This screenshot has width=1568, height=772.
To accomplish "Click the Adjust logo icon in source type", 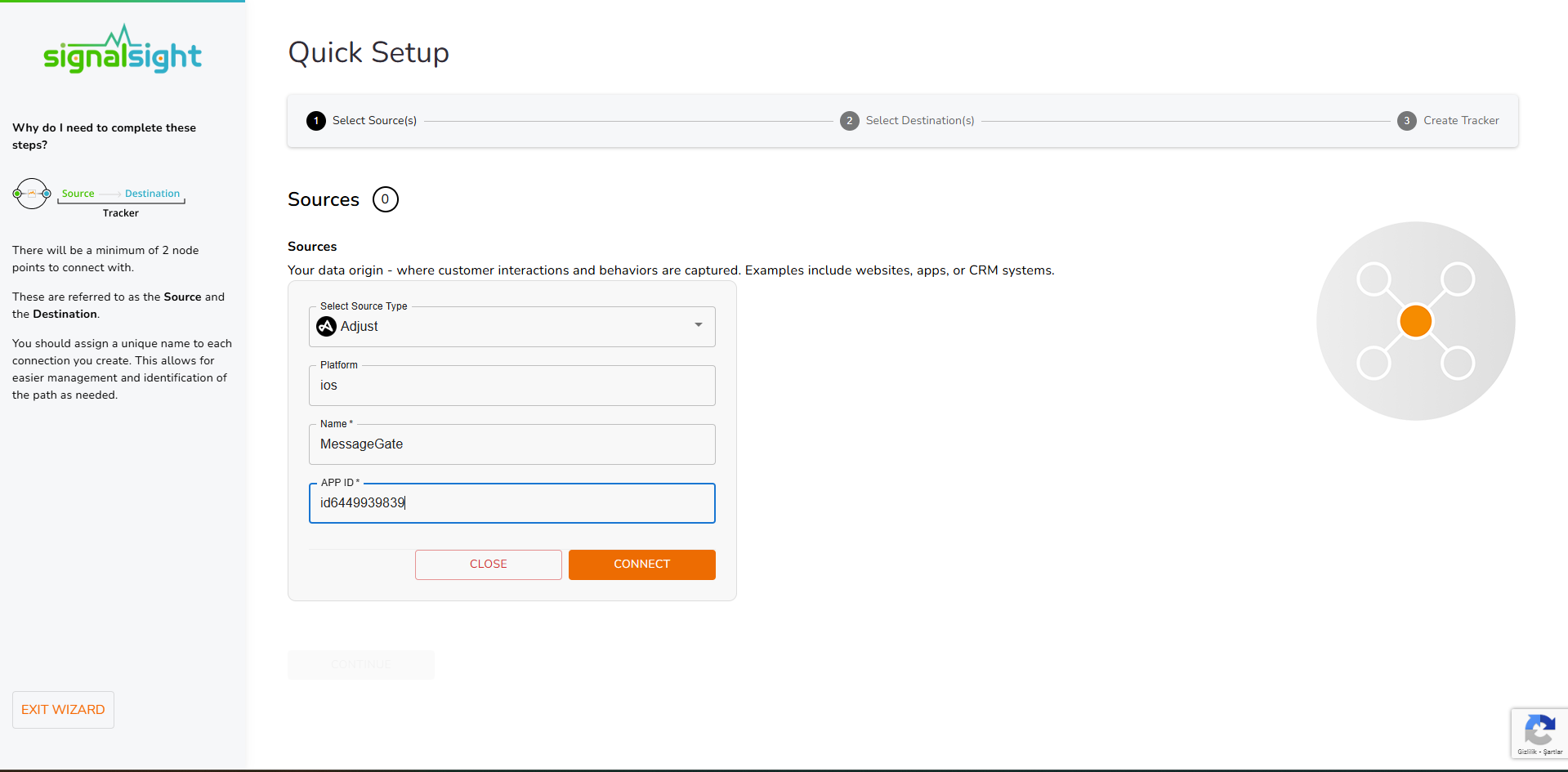I will tap(327, 327).
